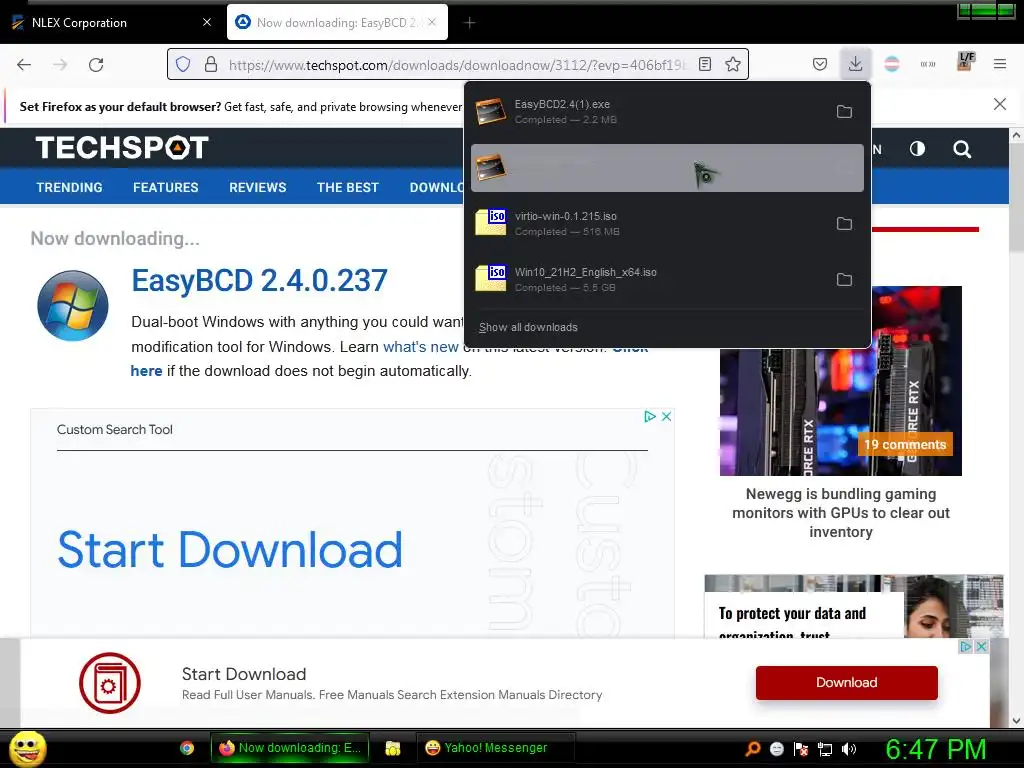Open THE BEST nav item
Screen dimensions: 1024x768
347,187
